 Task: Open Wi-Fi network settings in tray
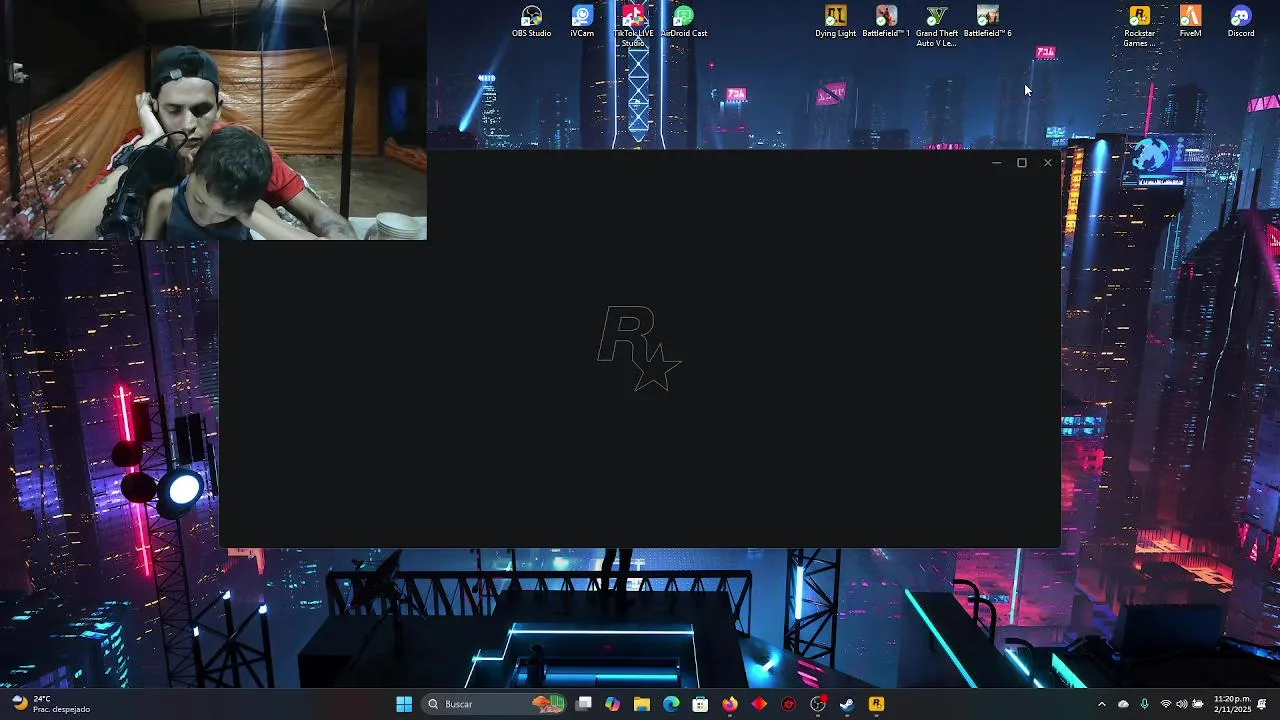tap(1165, 704)
